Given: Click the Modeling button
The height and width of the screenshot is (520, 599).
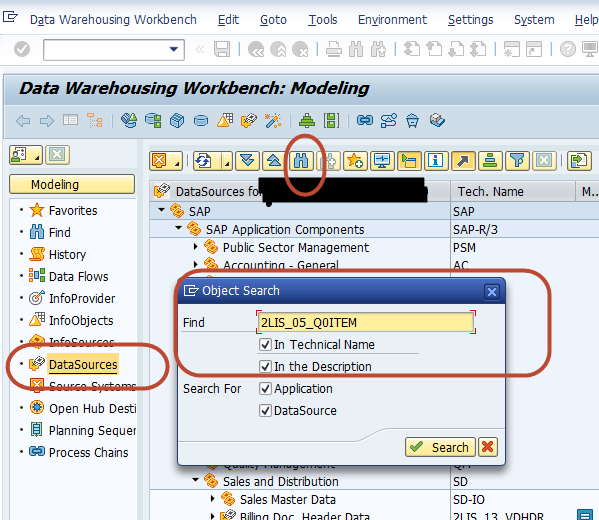Looking at the screenshot, I should tap(72, 185).
